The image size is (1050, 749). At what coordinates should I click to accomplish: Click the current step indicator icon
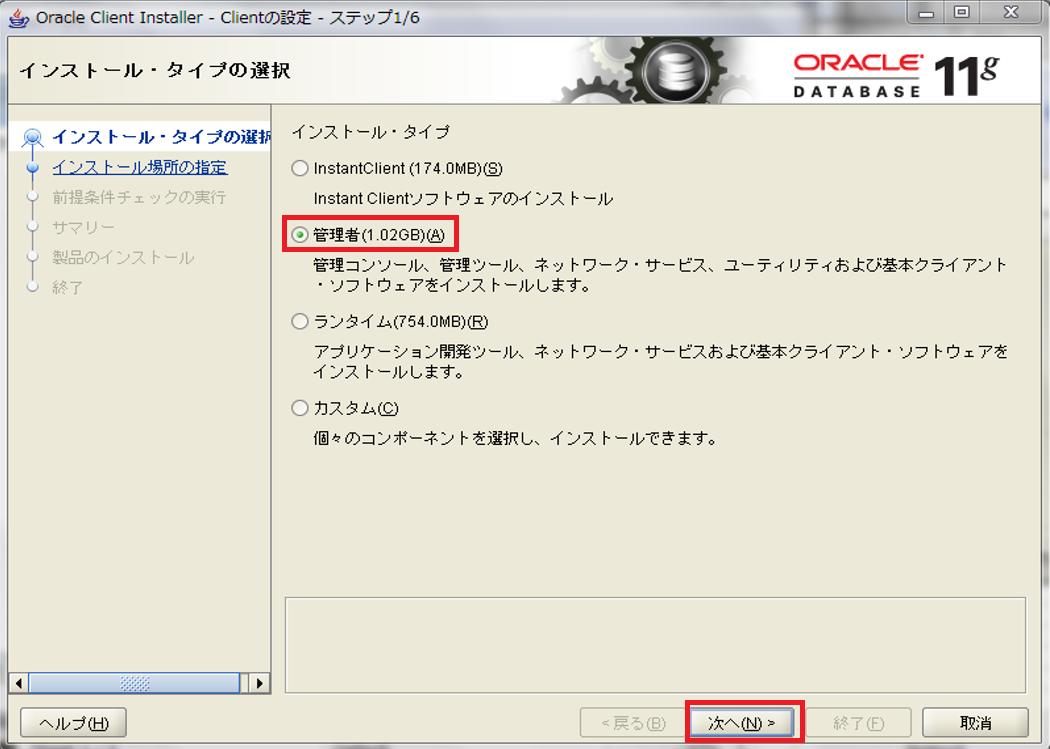[32, 138]
